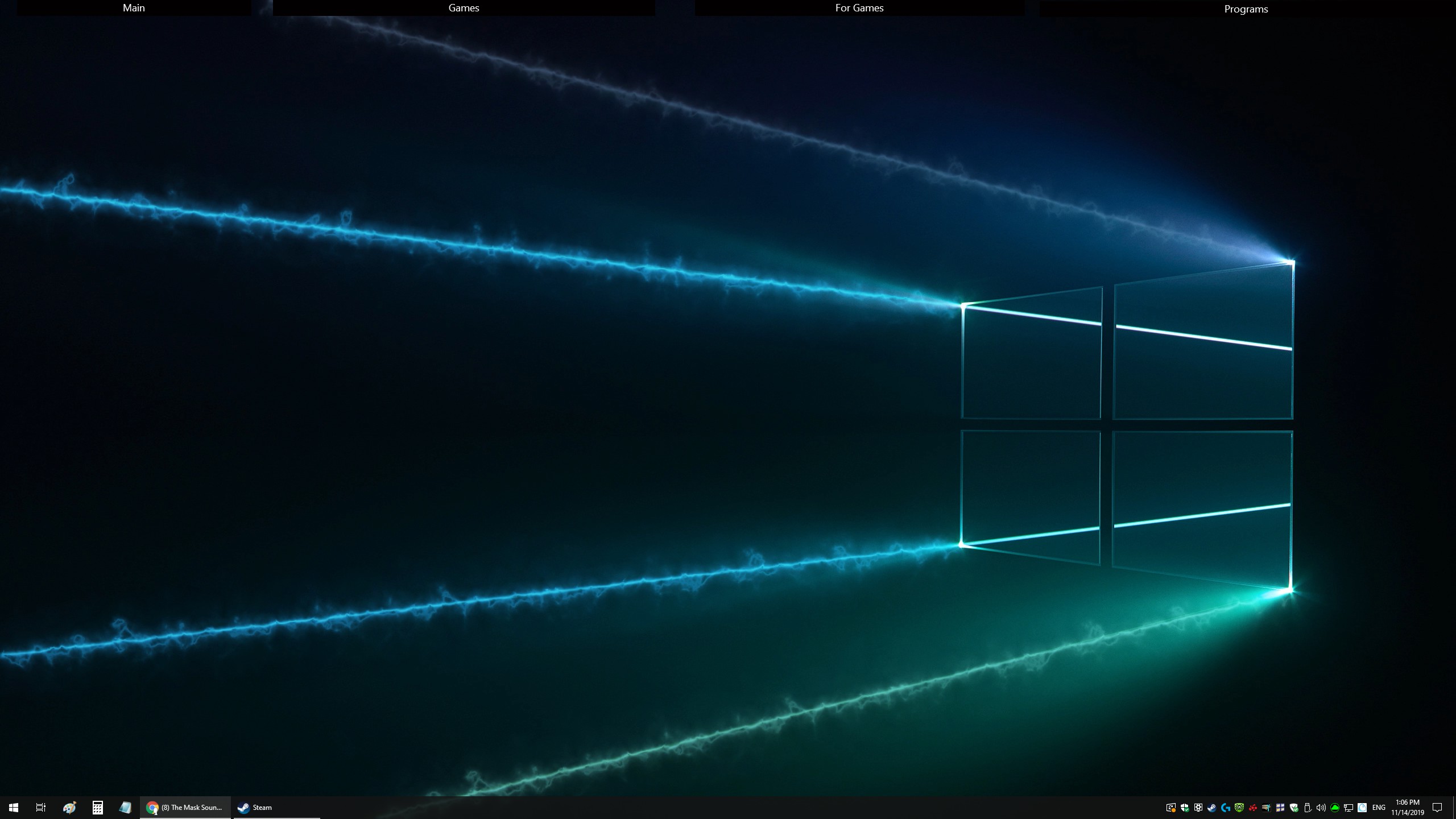Viewport: 1456px width, 819px height.
Task: Open Notepad icon on taskbar
Action: tap(125, 808)
